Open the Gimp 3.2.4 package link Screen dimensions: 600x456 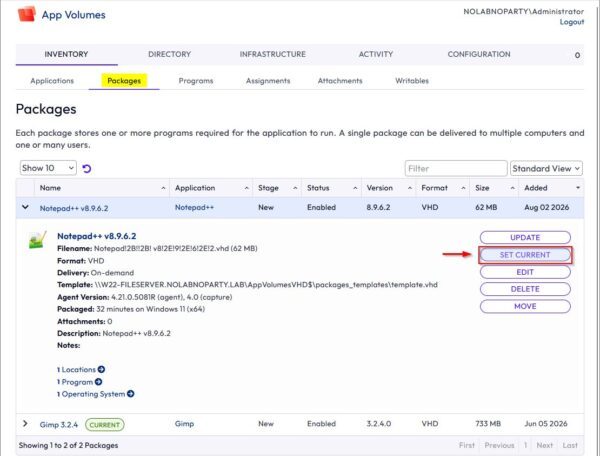(x=59, y=425)
